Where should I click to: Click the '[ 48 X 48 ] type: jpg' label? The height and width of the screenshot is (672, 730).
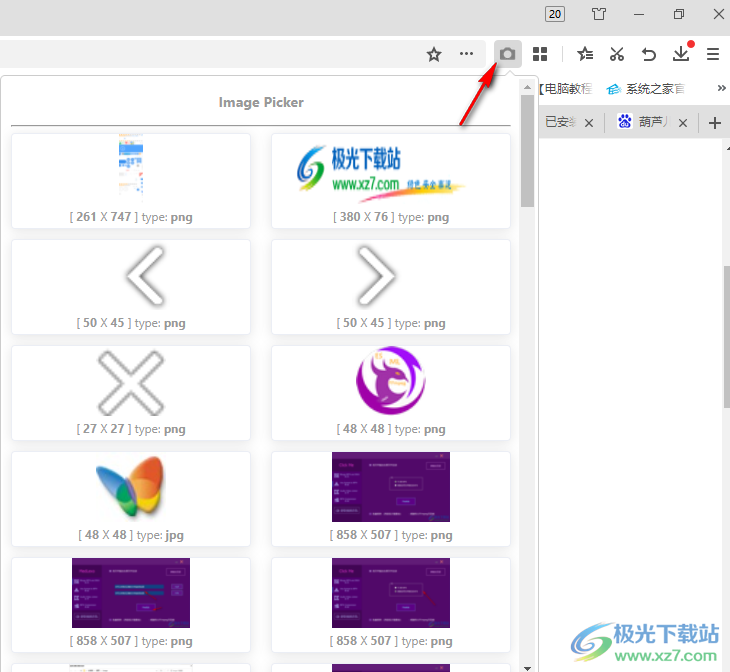click(131, 535)
